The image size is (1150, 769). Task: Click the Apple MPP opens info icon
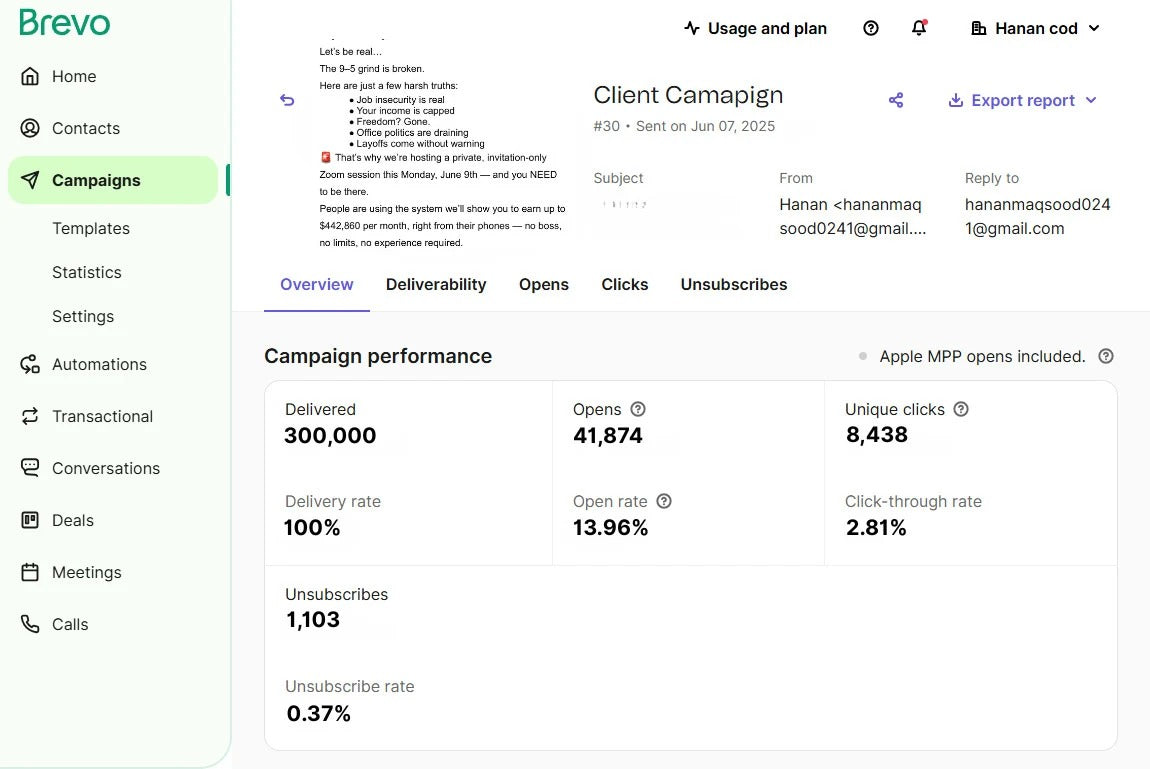coord(1106,356)
